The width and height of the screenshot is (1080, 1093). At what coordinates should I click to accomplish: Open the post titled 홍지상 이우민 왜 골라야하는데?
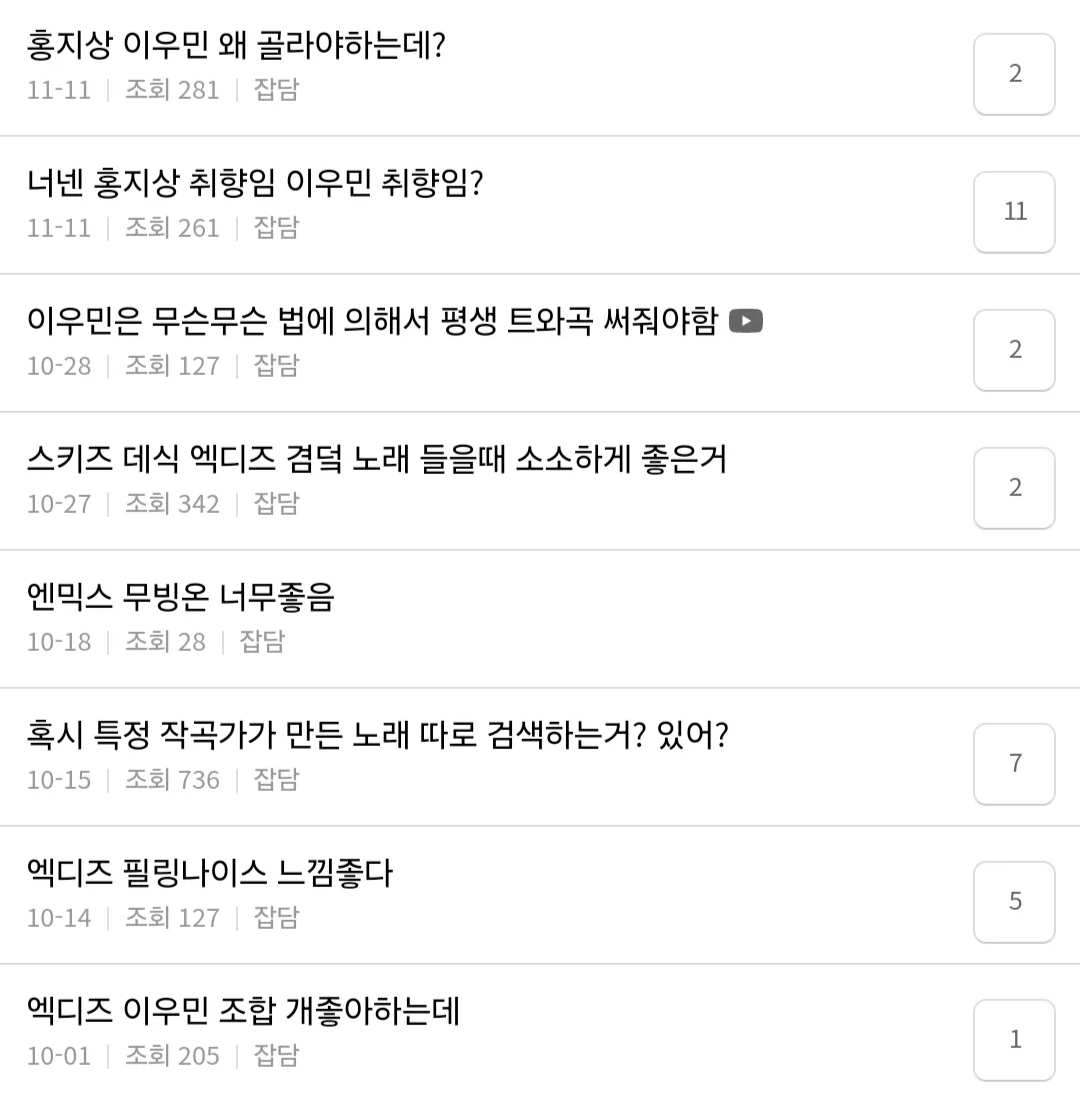(236, 45)
